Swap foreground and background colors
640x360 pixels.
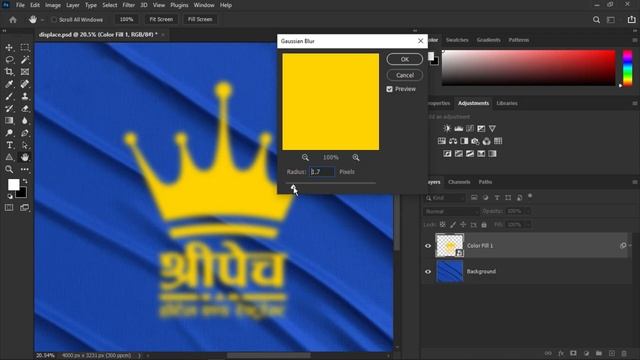point(25,181)
